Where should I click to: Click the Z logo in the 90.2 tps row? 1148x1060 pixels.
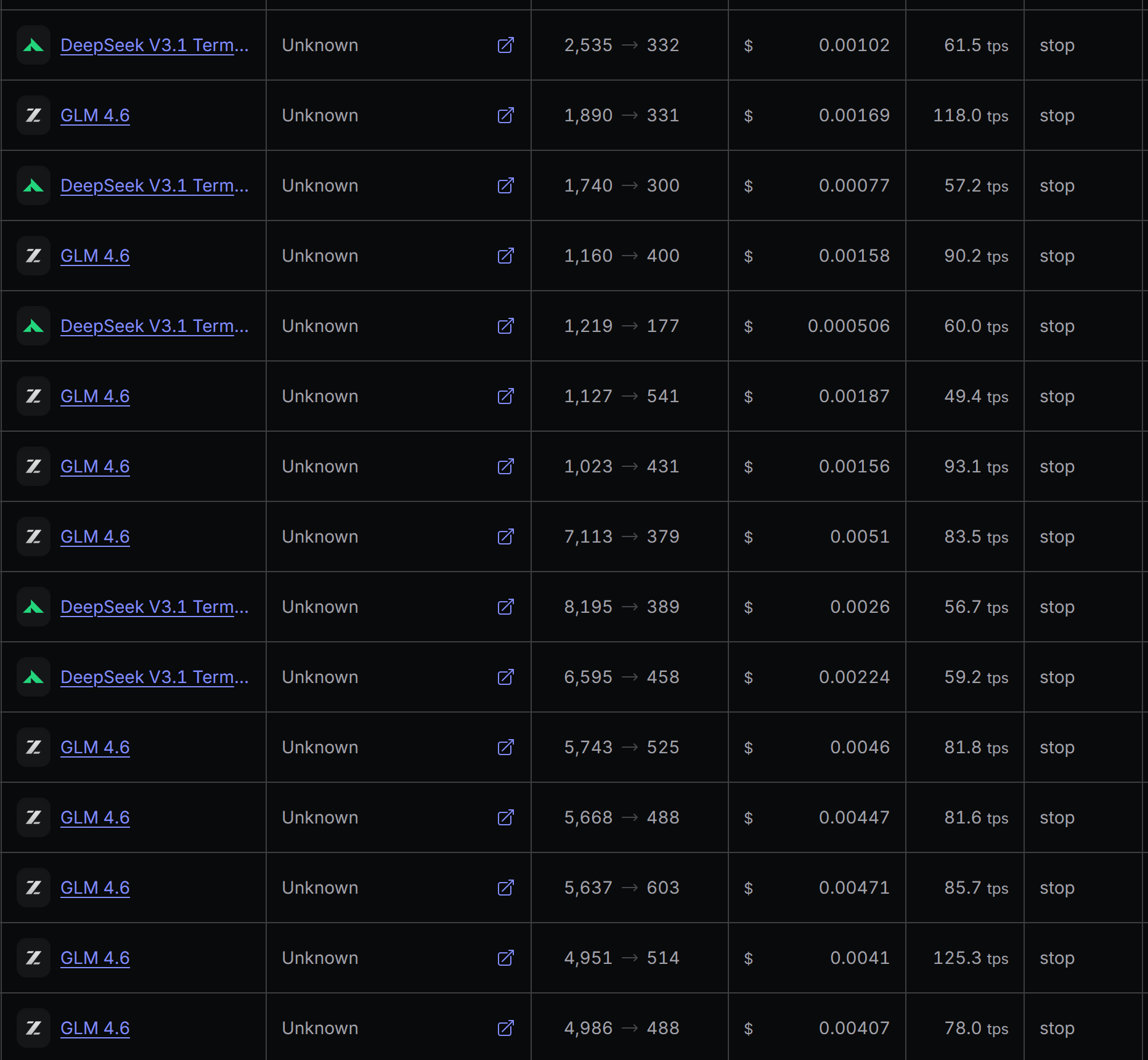click(x=33, y=256)
